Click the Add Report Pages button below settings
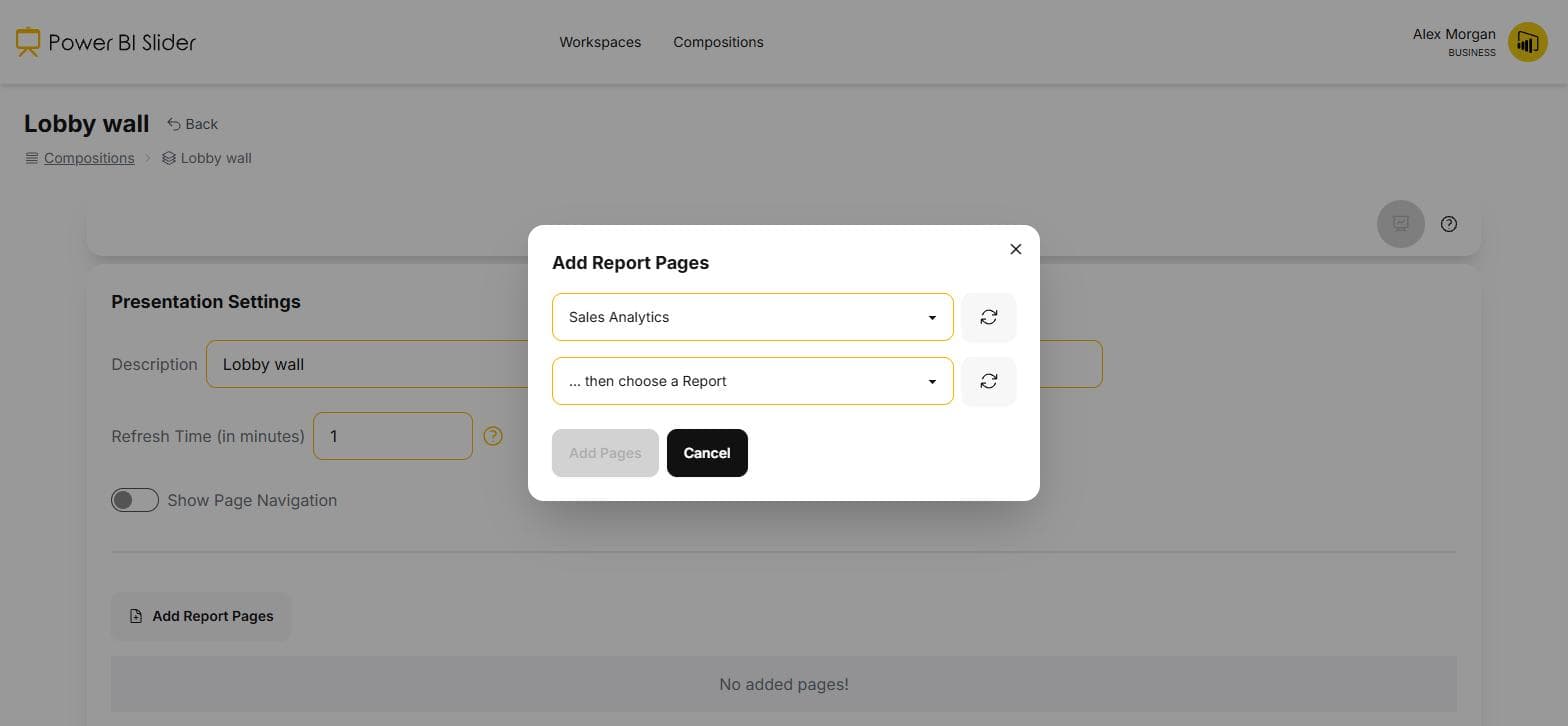Screen dimensions: 1568x726 (201, 616)
